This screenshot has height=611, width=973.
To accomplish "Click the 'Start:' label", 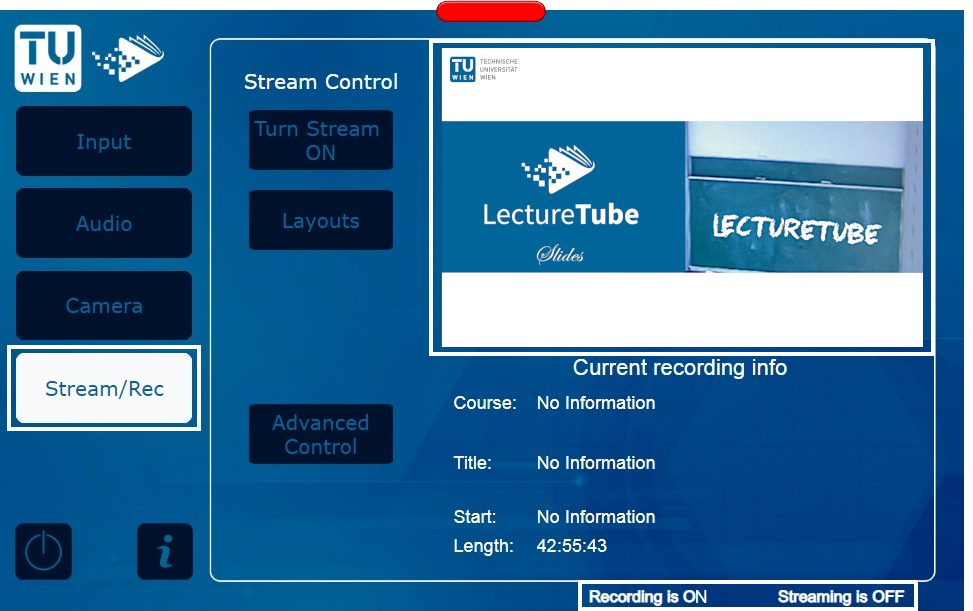I will 475,517.
